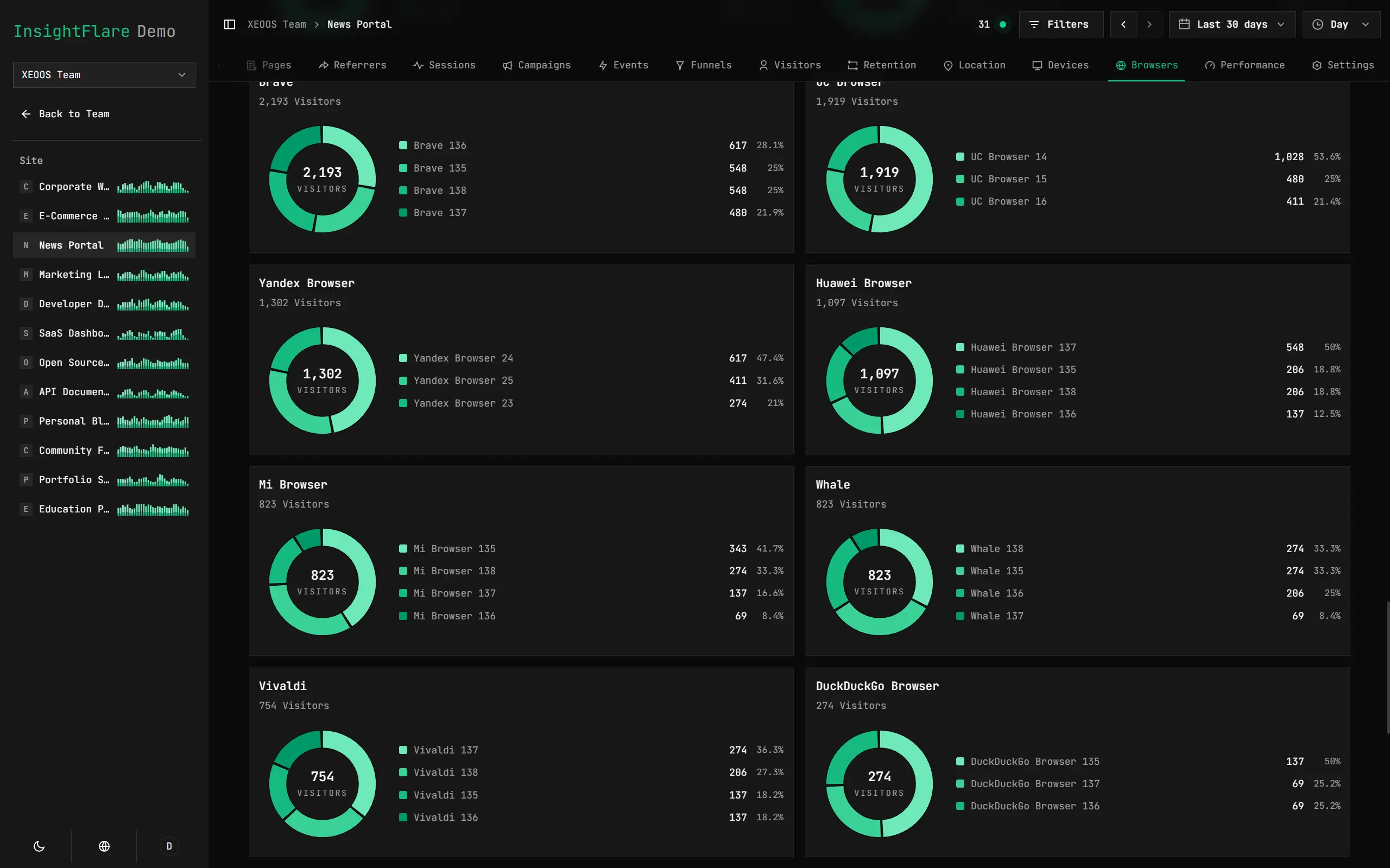Click the Open Source site sparkline

(153, 363)
